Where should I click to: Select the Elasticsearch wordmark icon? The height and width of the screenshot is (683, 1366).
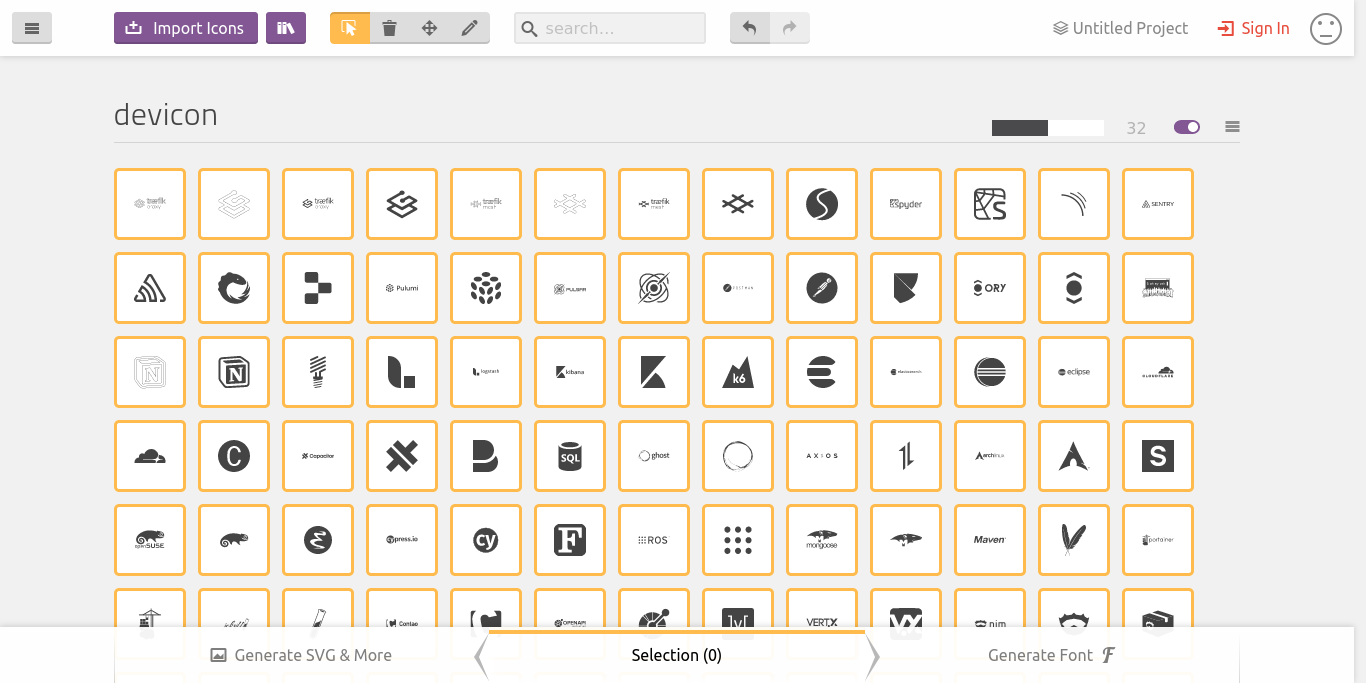click(906, 372)
